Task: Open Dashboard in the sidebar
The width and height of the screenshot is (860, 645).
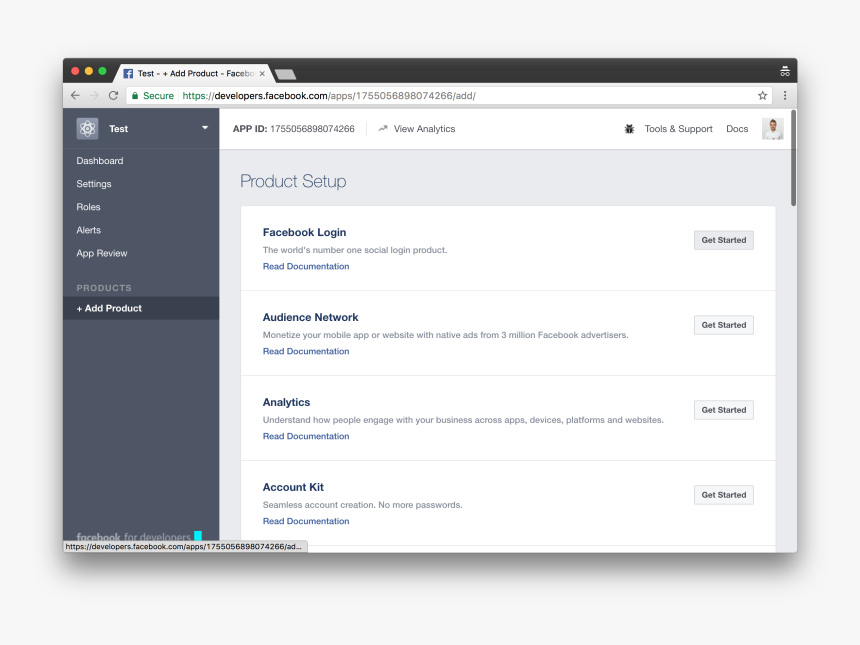Action: coord(100,161)
